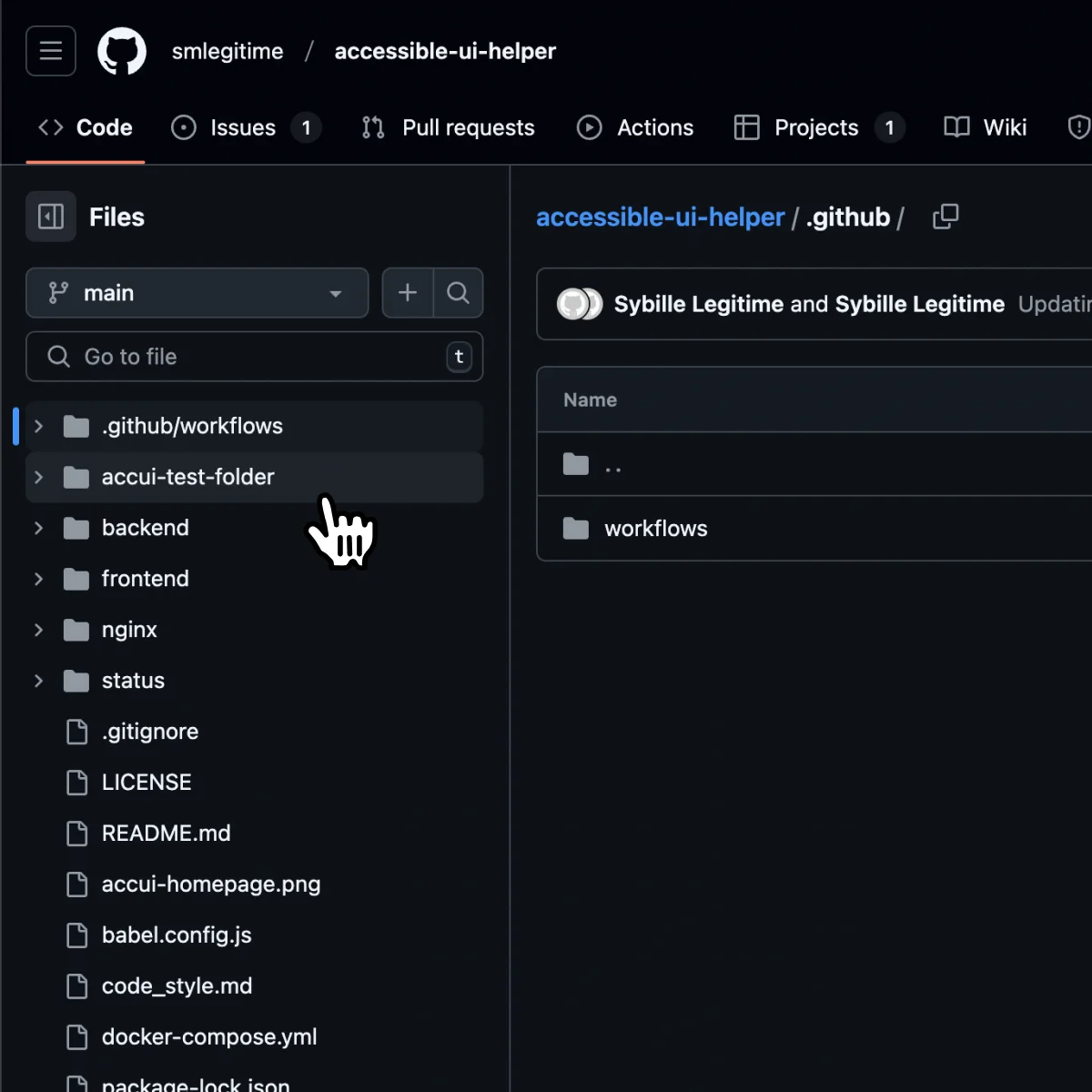Click the Issues count badge

pos(307,127)
